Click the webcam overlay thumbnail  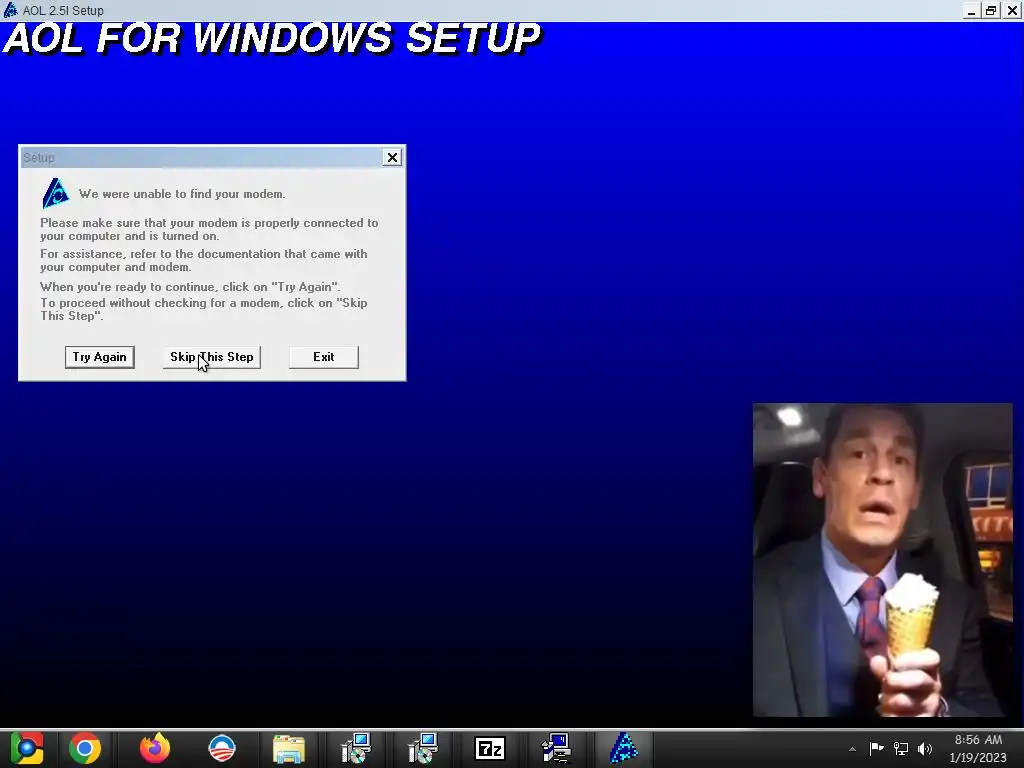(x=883, y=560)
